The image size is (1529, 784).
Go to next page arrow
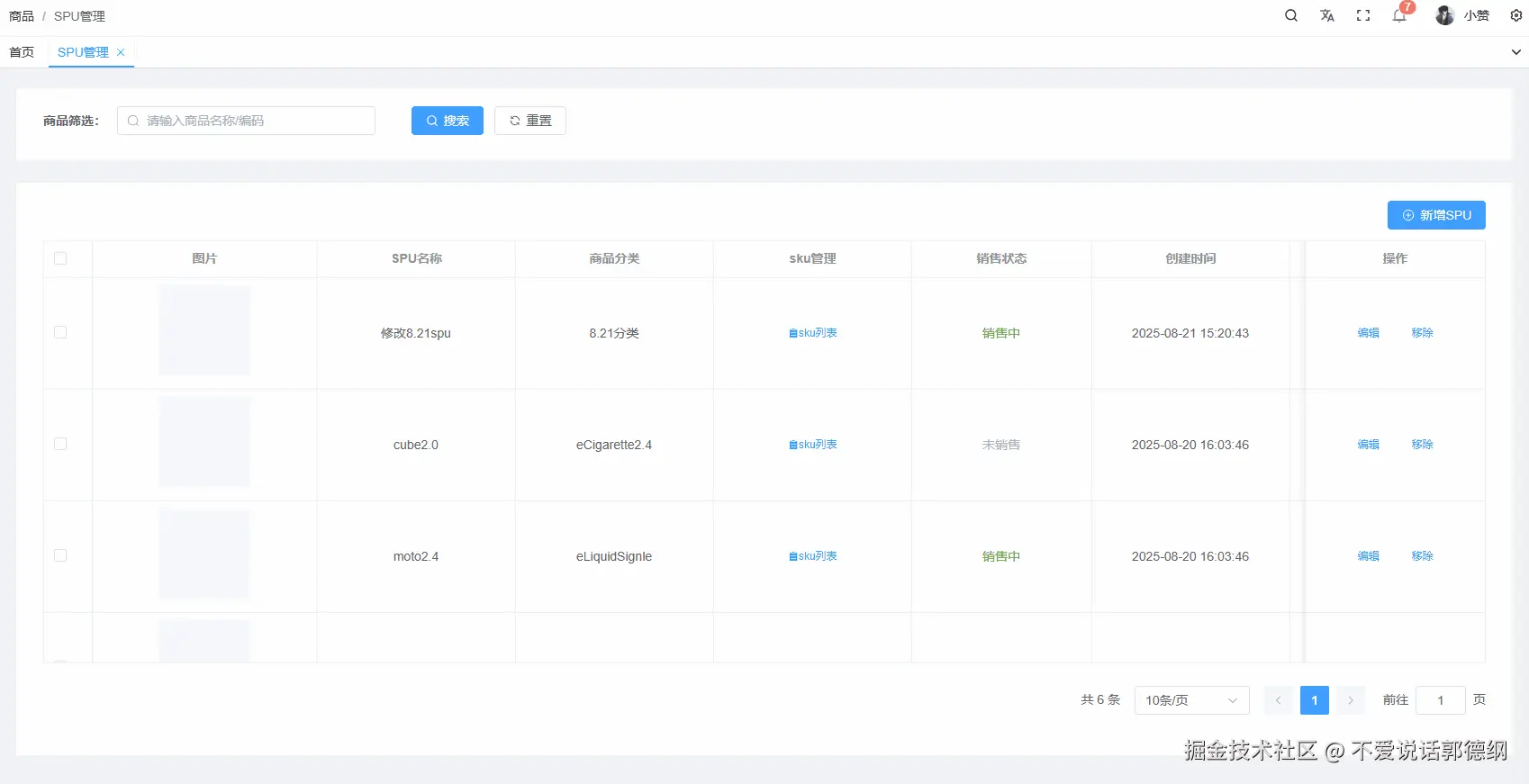[x=1351, y=700]
